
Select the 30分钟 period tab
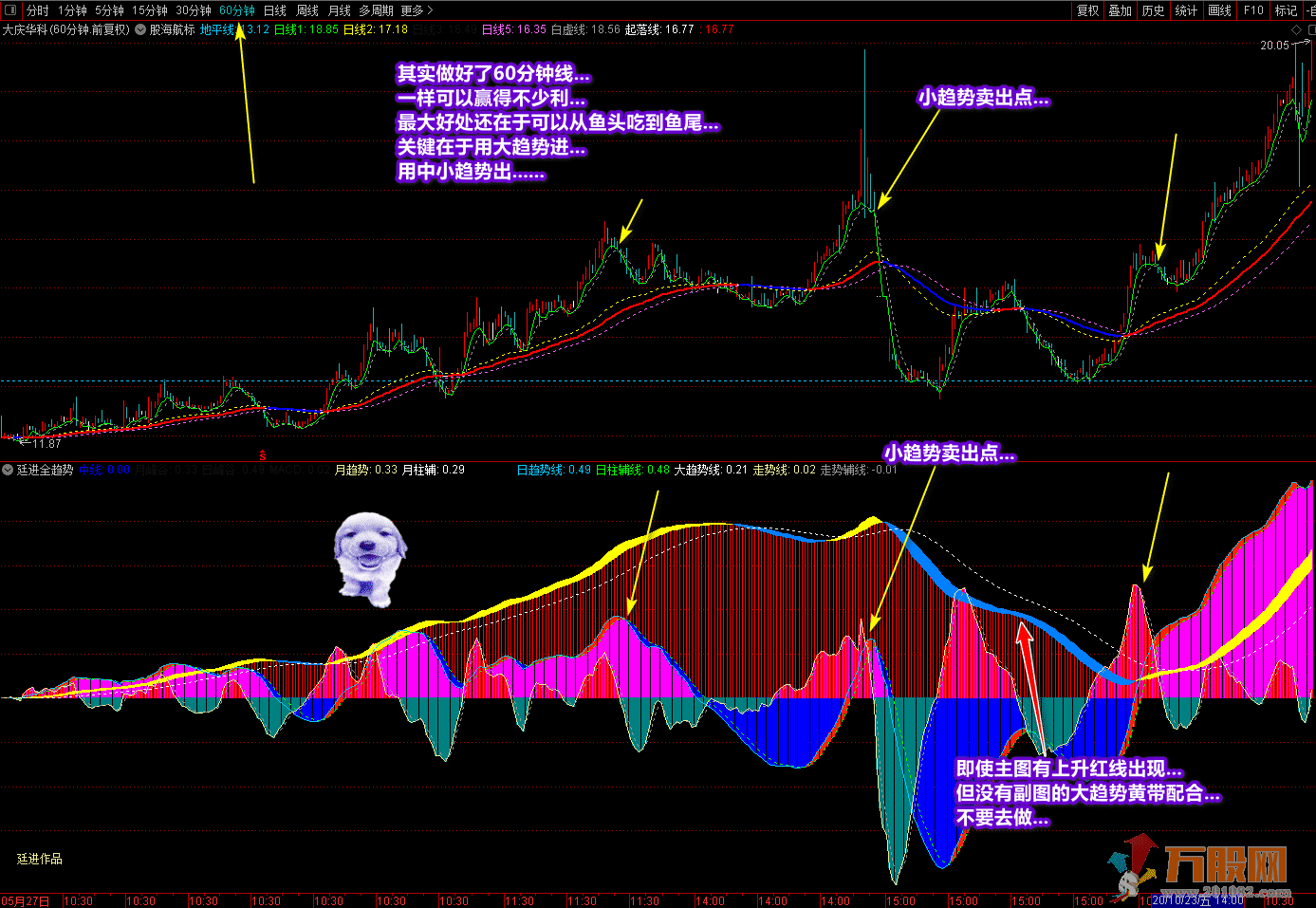194,10
